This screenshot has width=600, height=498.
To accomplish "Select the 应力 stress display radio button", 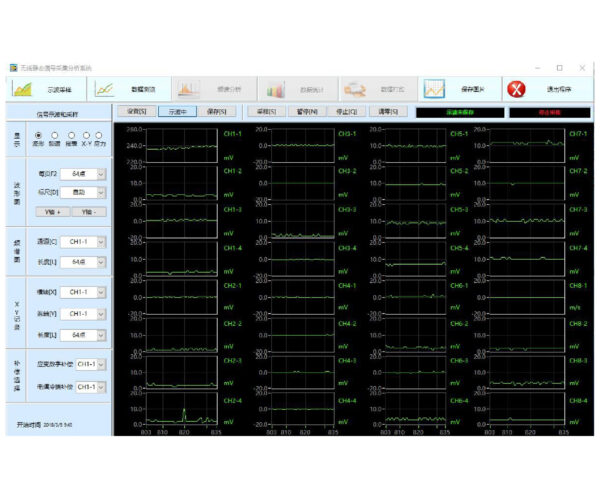I will point(99,135).
